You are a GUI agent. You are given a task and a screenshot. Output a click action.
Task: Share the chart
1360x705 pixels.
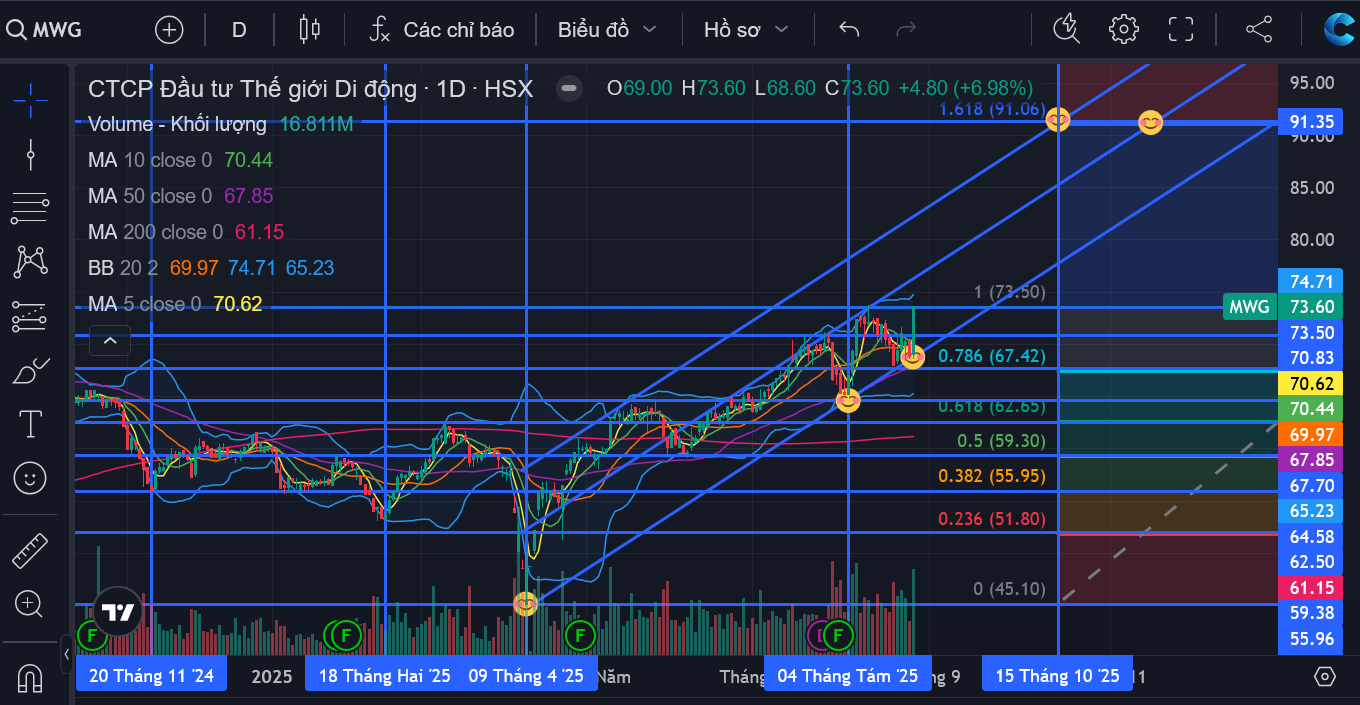coord(1259,29)
